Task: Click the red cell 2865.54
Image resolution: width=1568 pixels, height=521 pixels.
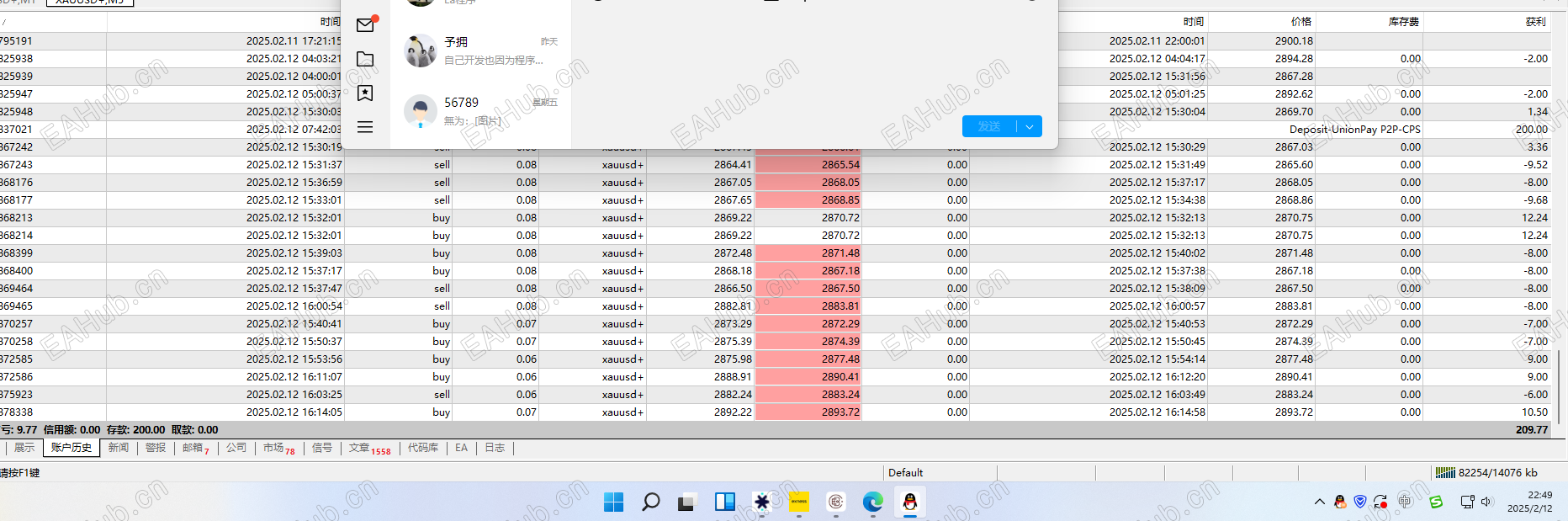Action: 808,164
